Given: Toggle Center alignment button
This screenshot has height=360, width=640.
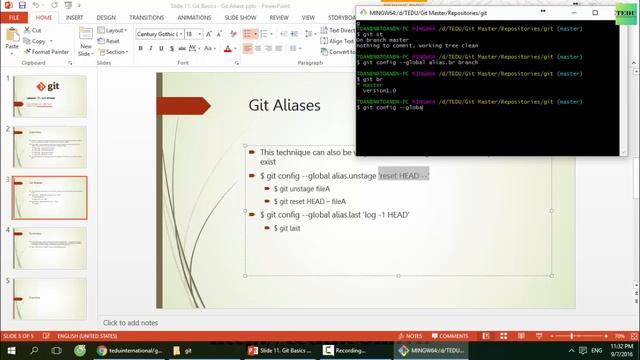Looking at the screenshot, I should (x=258, y=49).
